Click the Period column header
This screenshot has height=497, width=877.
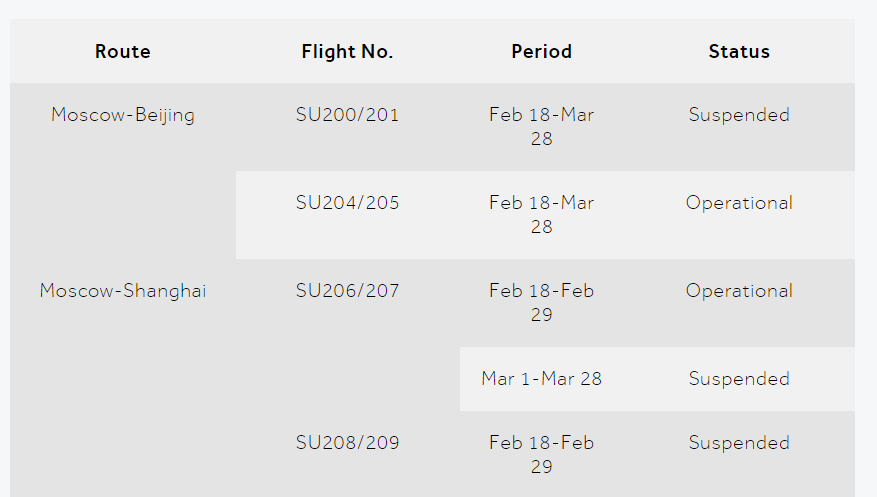click(541, 51)
